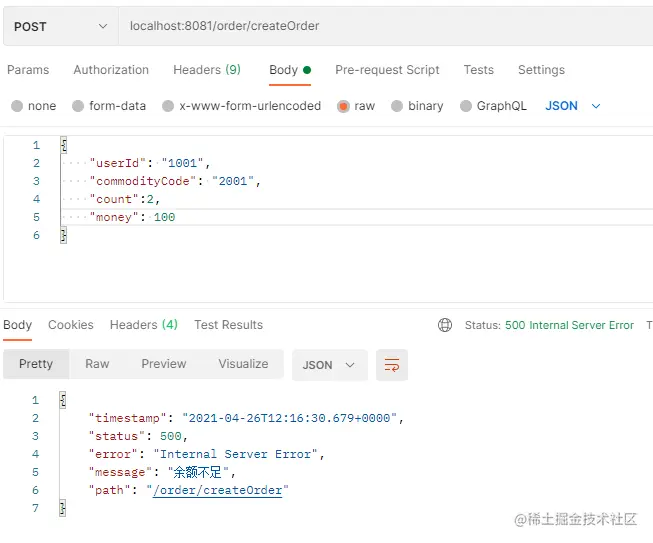
Task: Click the wrap lines icon in response toolbar
Action: click(x=392, y=365)
